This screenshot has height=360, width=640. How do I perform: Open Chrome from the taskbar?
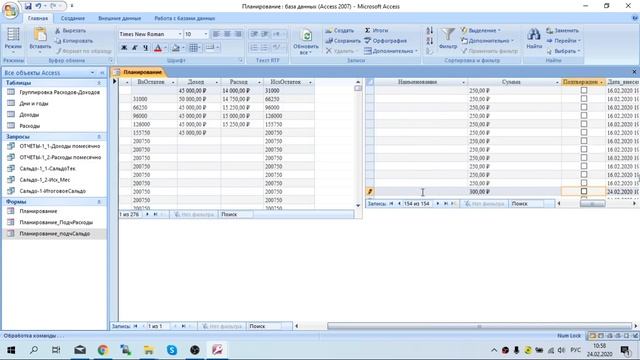pyautogui.click(x=103, y=350)
